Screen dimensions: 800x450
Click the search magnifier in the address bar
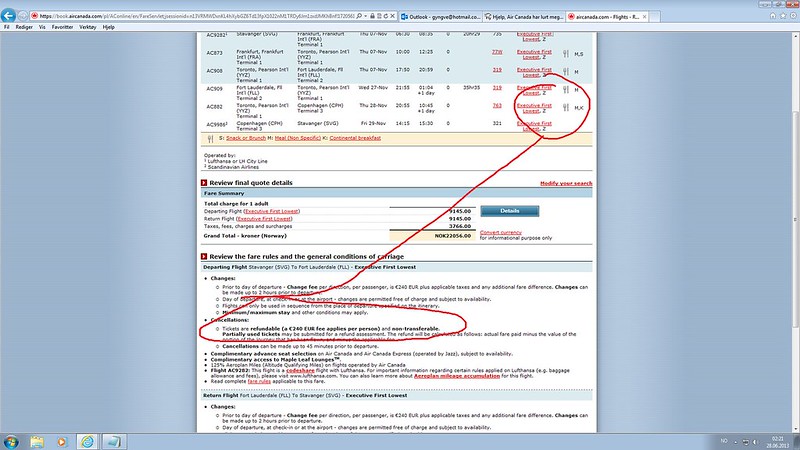[359, 16]
